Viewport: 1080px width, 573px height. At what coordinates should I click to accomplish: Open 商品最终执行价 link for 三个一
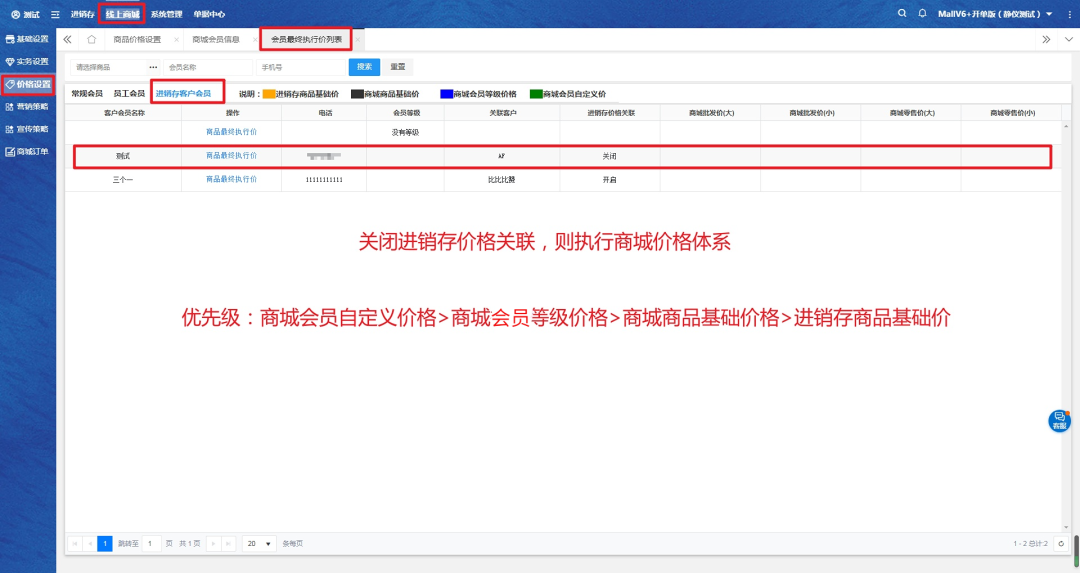(231, 179)
